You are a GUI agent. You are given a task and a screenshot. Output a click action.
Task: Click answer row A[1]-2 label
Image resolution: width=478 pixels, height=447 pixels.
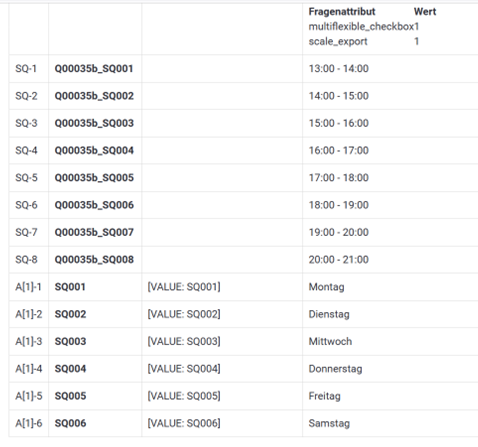(x=29, y=314)
